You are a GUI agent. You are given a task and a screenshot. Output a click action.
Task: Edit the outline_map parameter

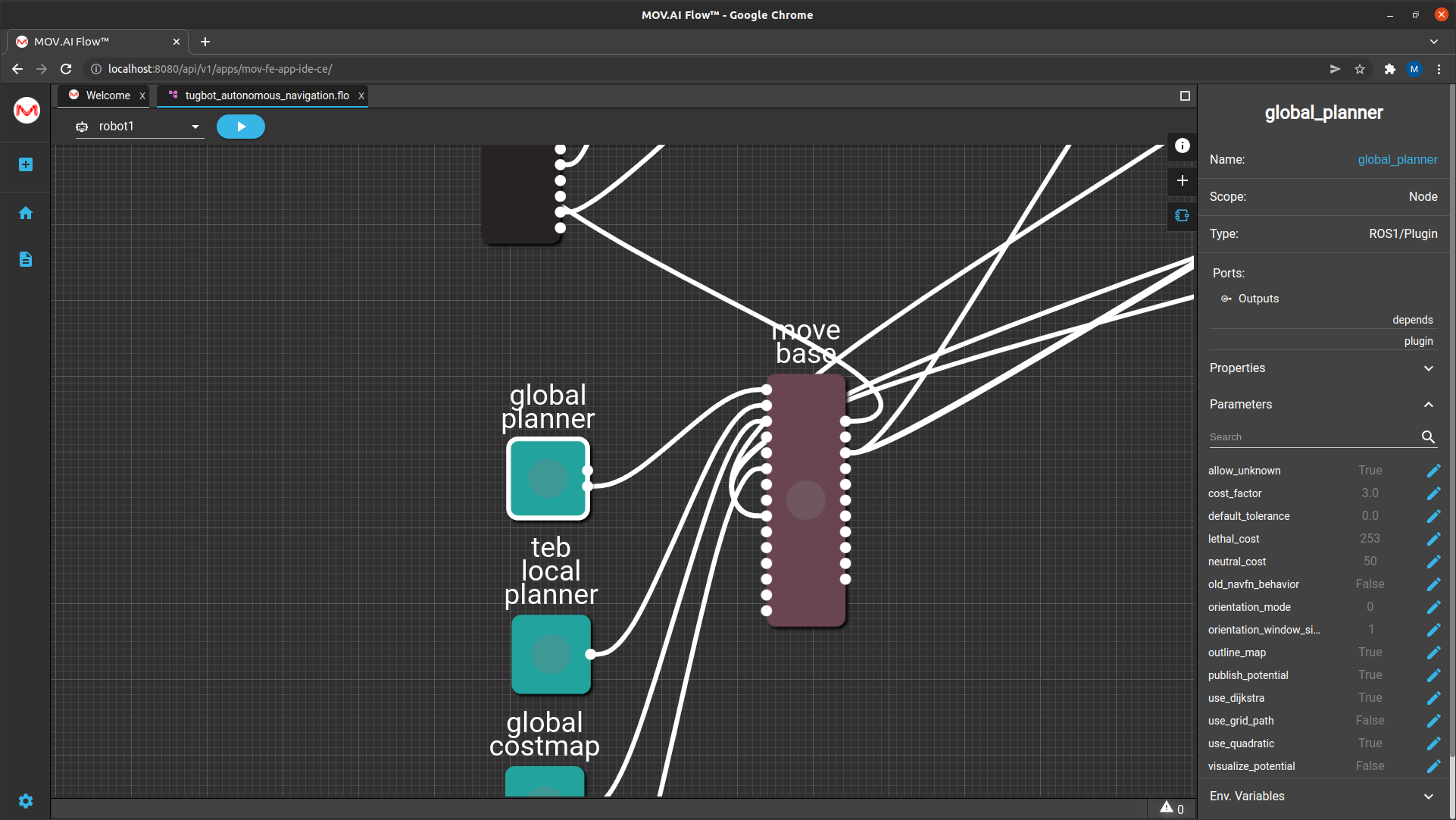1433,653
